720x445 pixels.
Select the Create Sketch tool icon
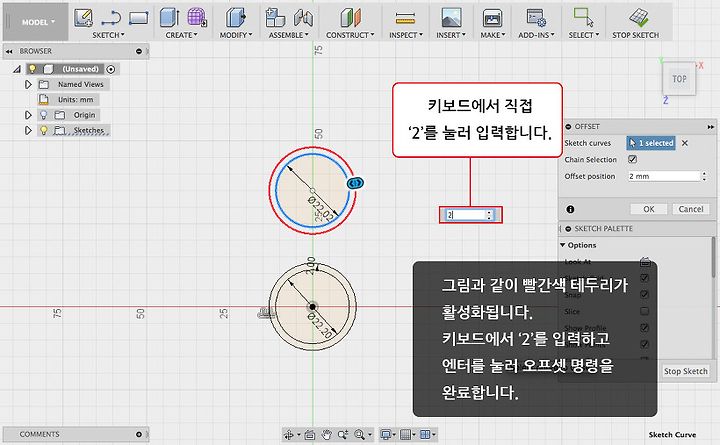(83, 18)
